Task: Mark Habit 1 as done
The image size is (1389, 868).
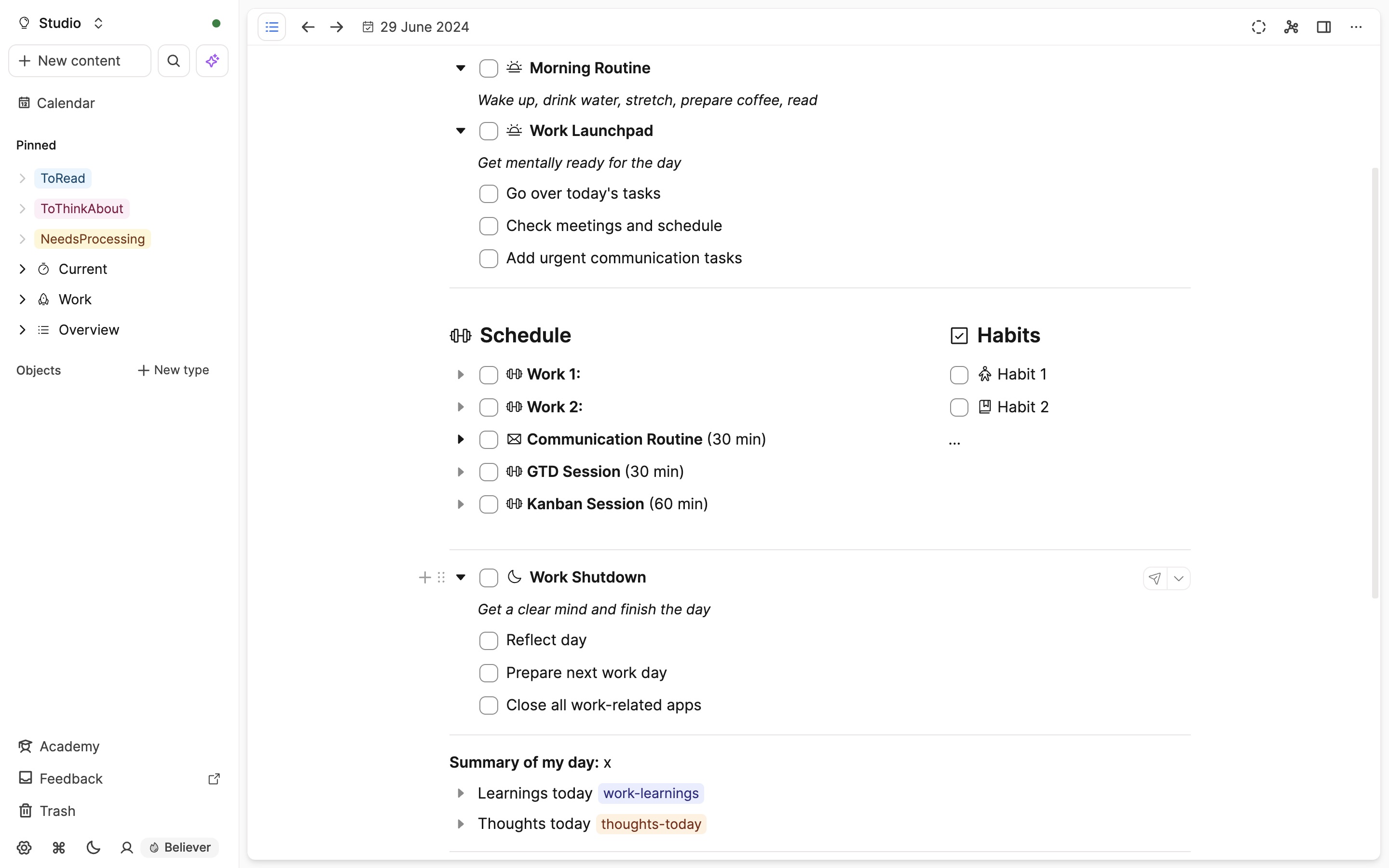Action: pyautogui.click(x=959, y=375)
